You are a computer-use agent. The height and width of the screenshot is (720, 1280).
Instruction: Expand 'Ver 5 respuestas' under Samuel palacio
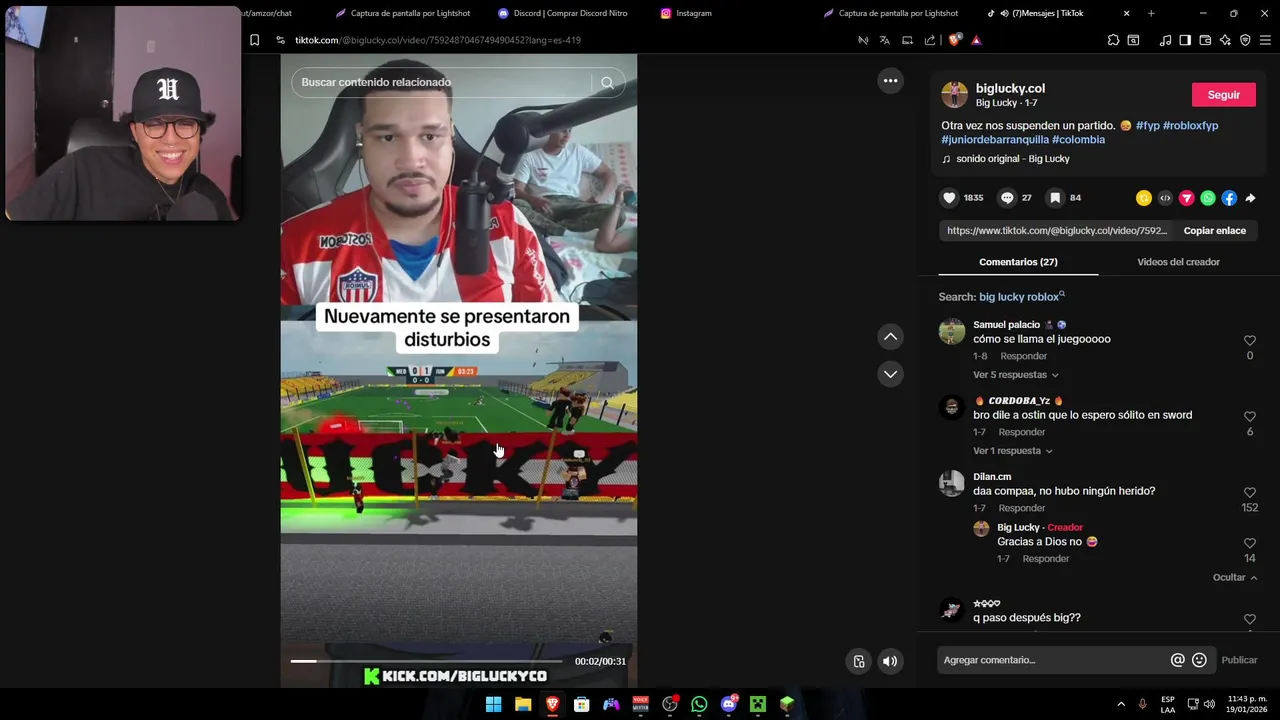[x=1016, y=375]
